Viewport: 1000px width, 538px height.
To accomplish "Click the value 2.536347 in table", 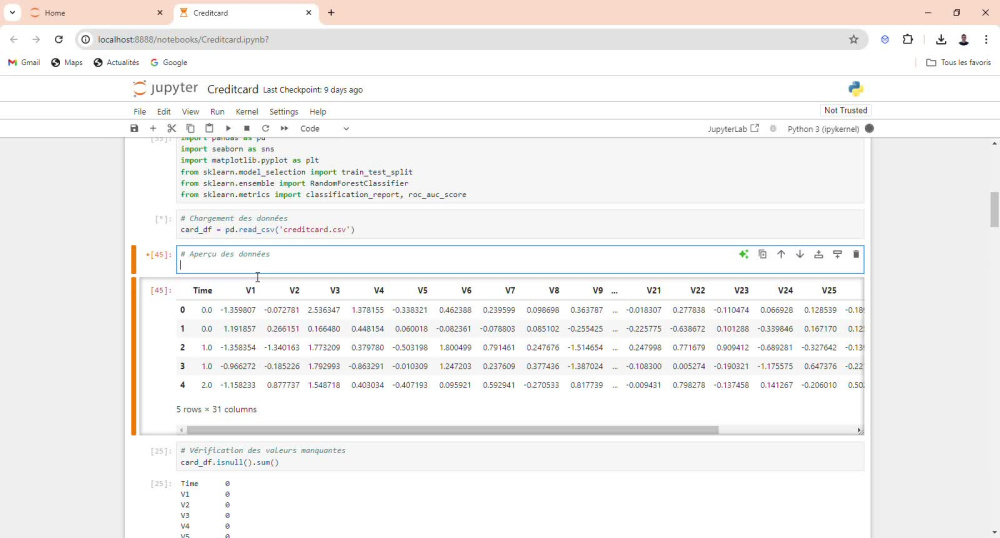I will pyautogui.click(x=324, y=310).
